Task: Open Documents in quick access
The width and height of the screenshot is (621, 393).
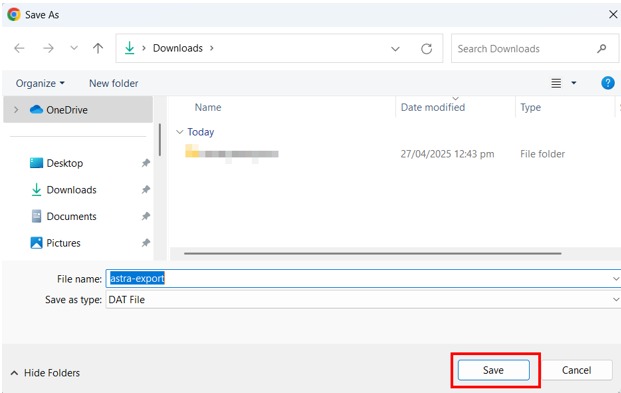Action: coord(71,216)
